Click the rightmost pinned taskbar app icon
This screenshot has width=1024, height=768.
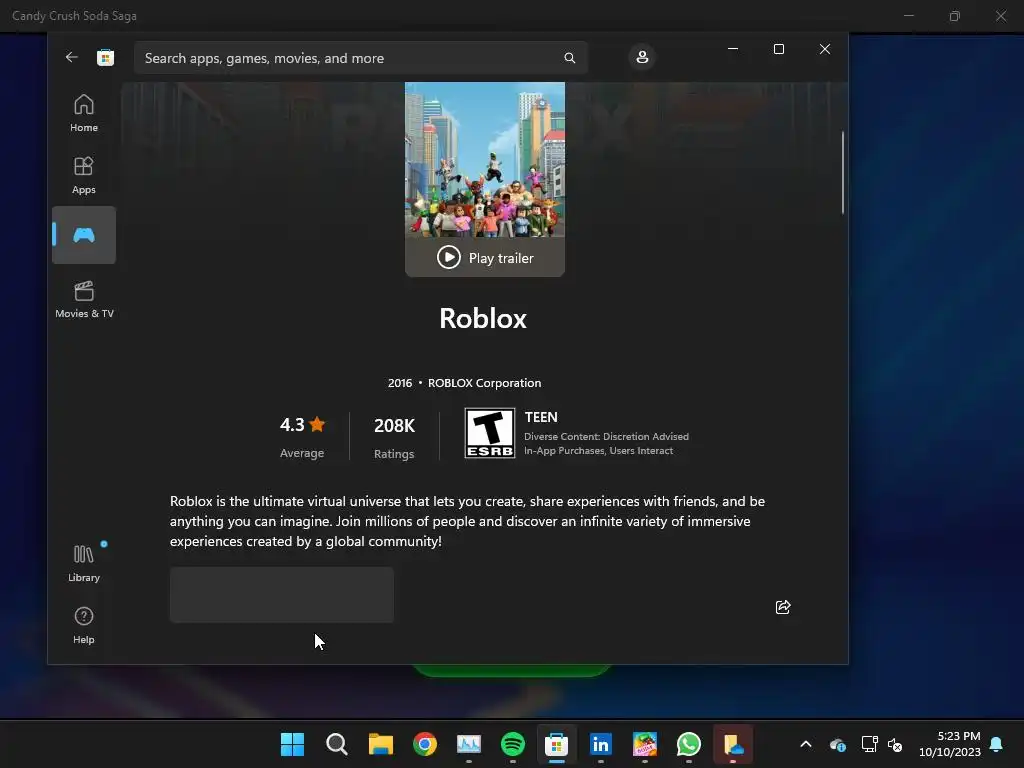point(733,744)
